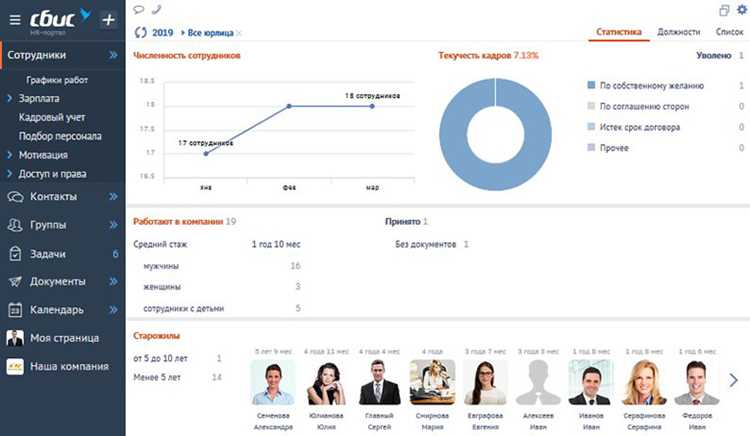Switch to the Список tab
The image size is (750, 436).
pos(729,32)
